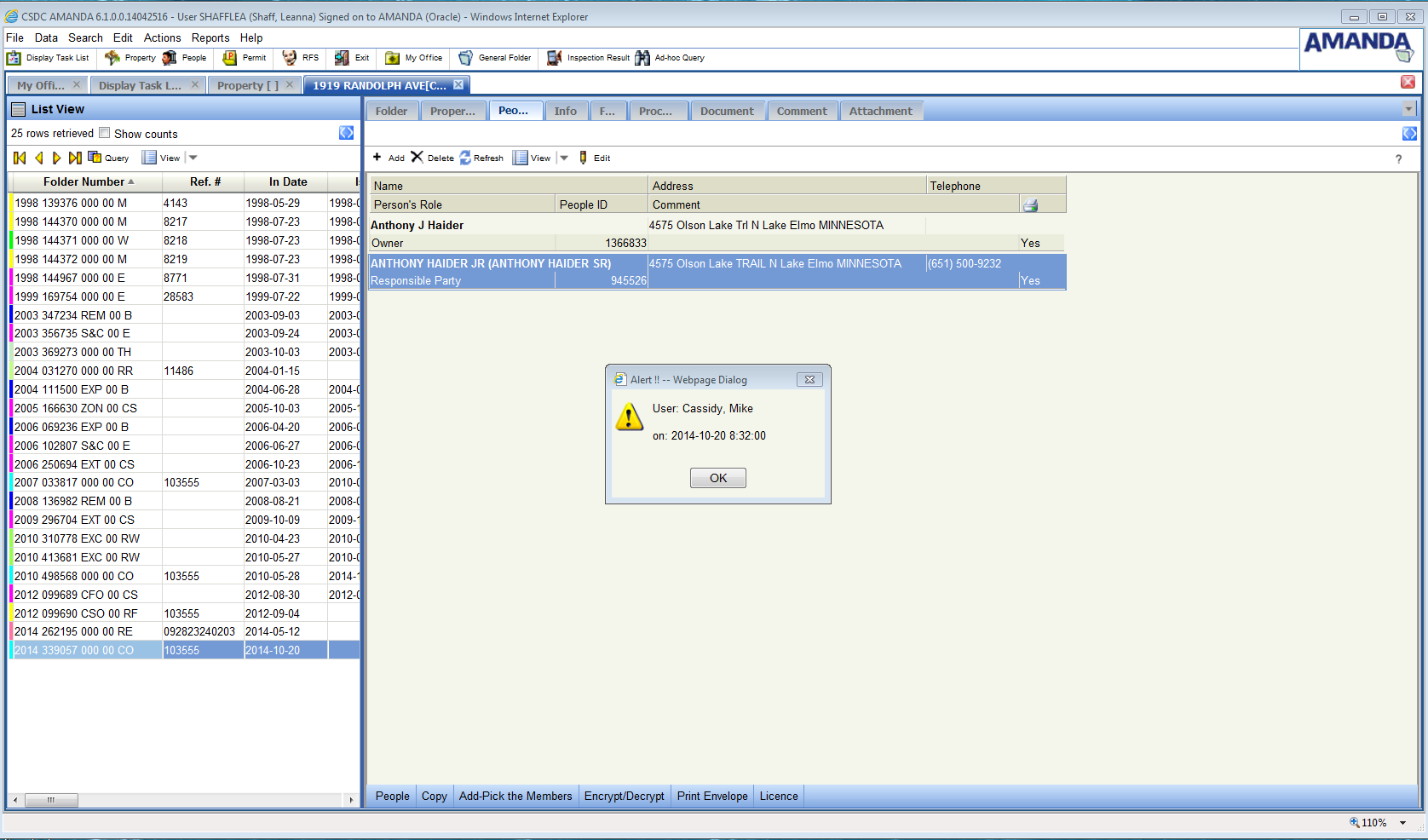Click the Inspection Result icon
This screenshot has width=1428, height=840.
555,58
